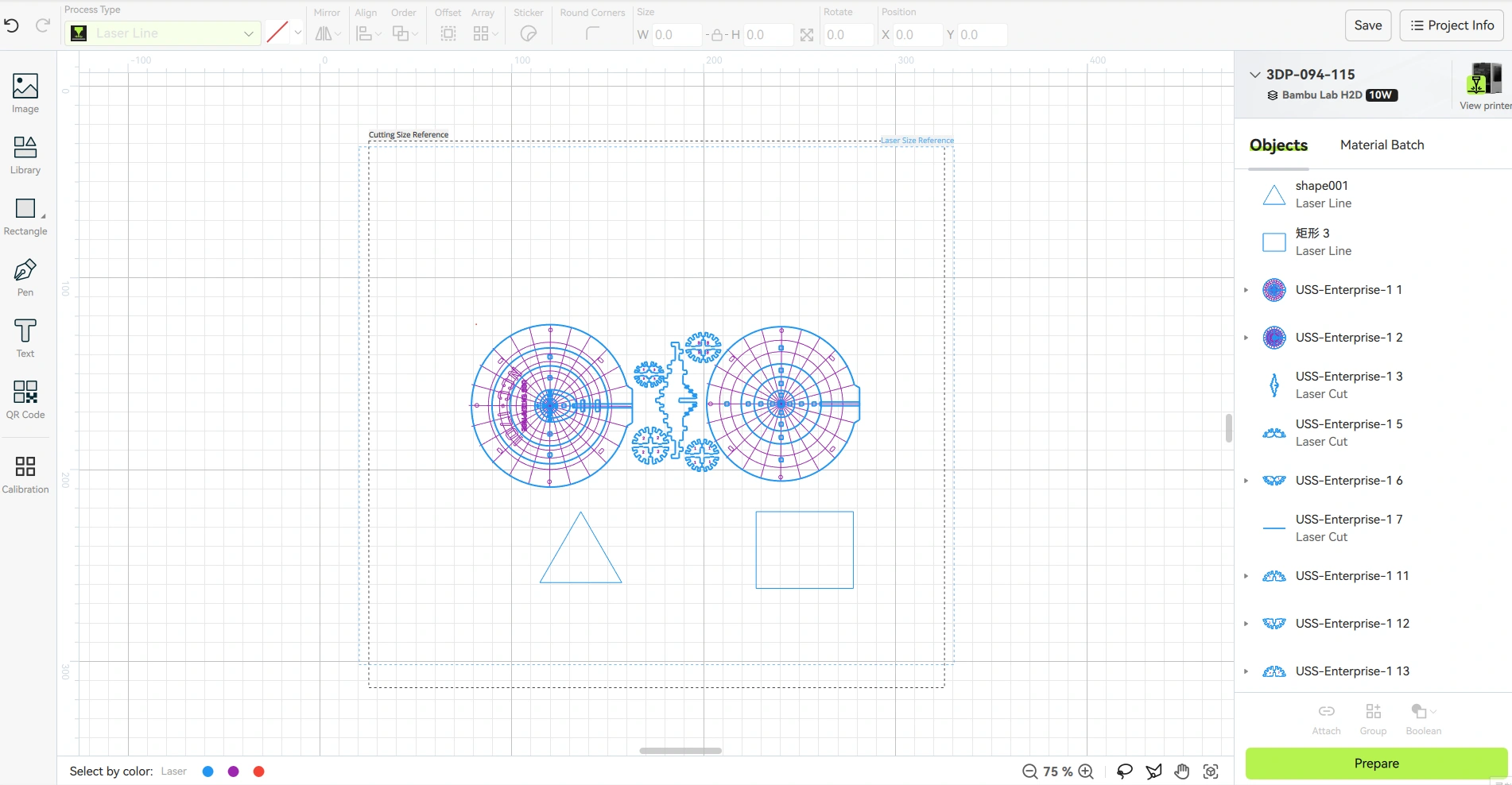Select shape001 in the objects list

point(1373,195)
